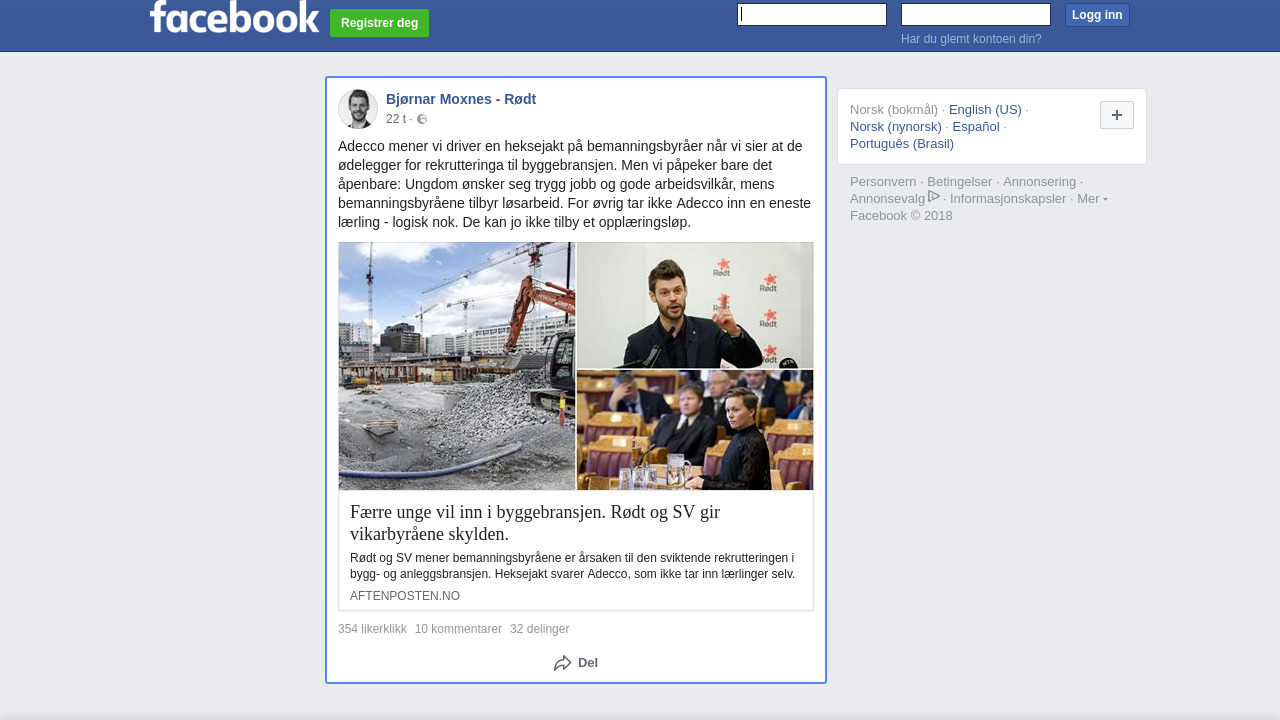
Task: View 32 delinger
Action: pyautogui.click(x=539, y=629)
